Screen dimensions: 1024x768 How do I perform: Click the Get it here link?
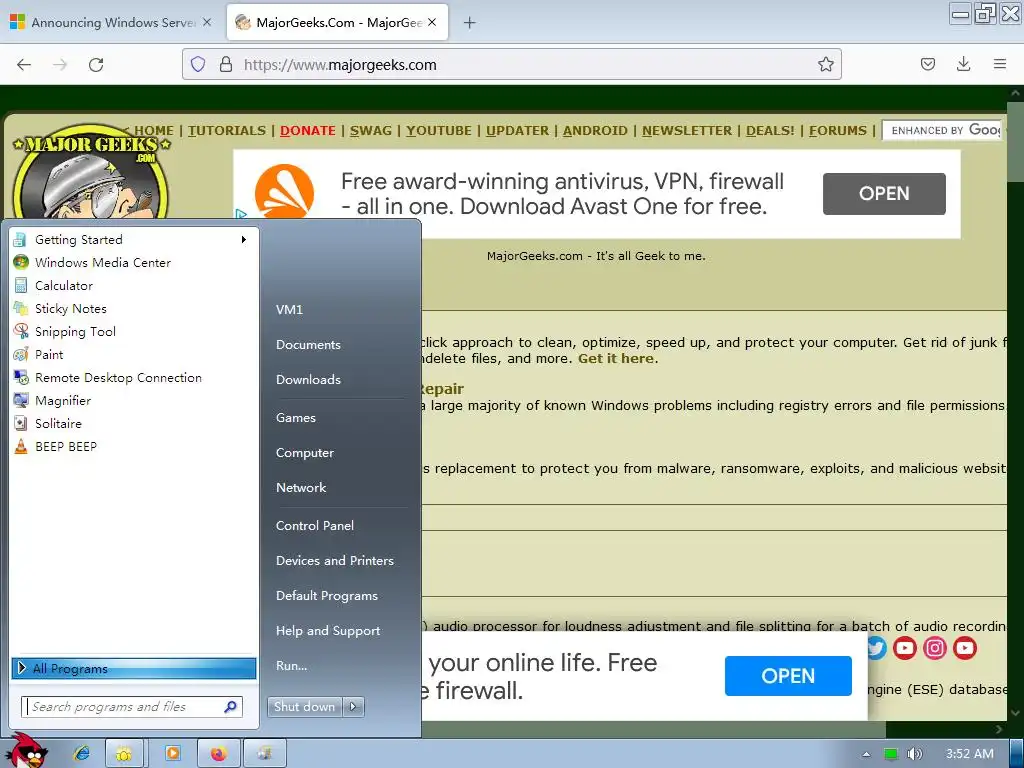click(616, 359)
